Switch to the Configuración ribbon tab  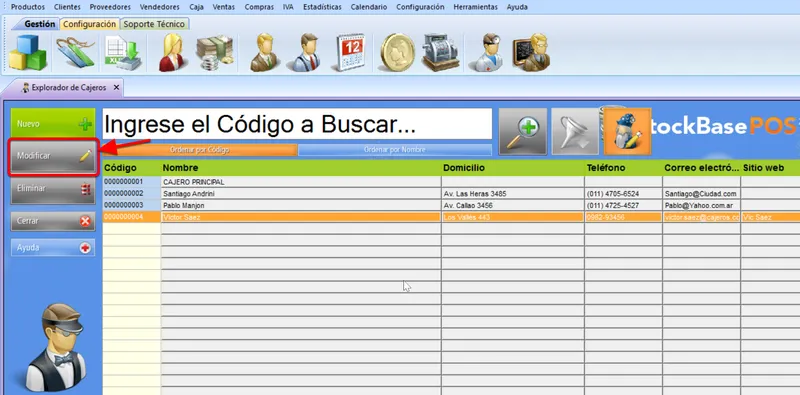[89, 24]
